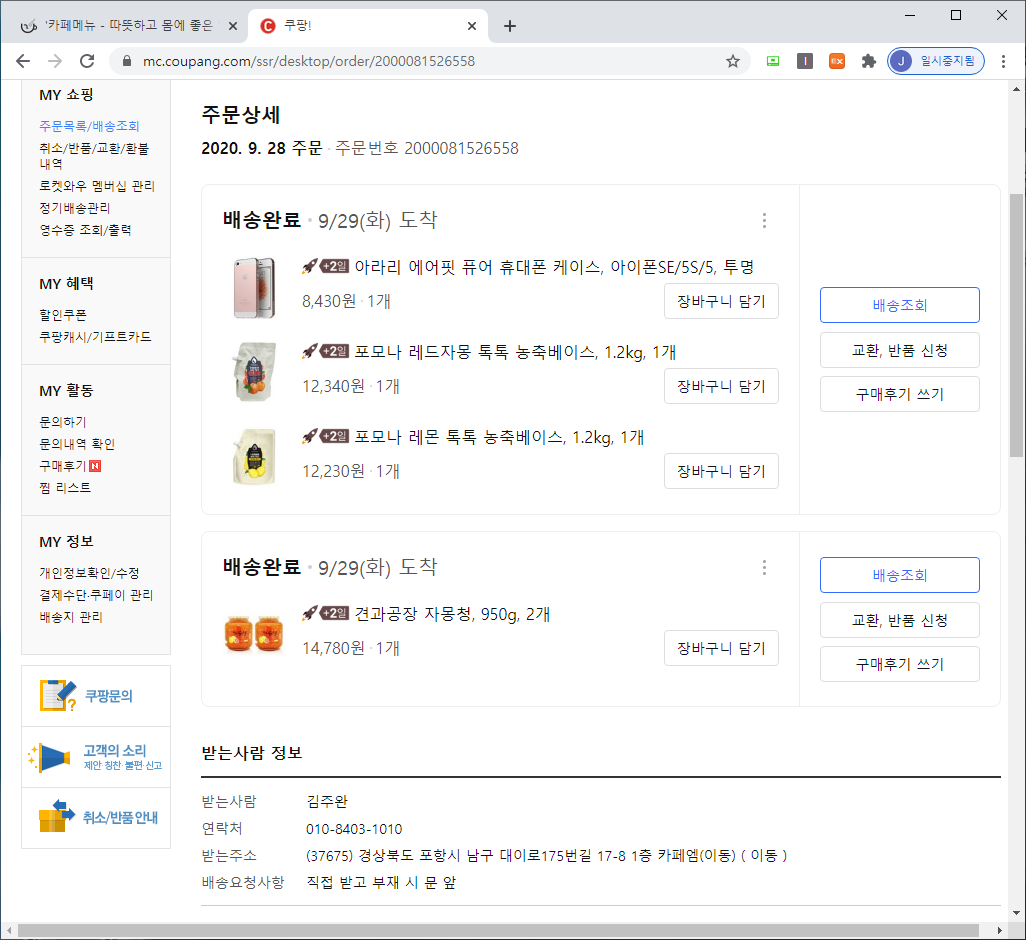Click the 고객의 소리 megaphone banner
Screen dimensions: 1026x940
click(96, 757)
